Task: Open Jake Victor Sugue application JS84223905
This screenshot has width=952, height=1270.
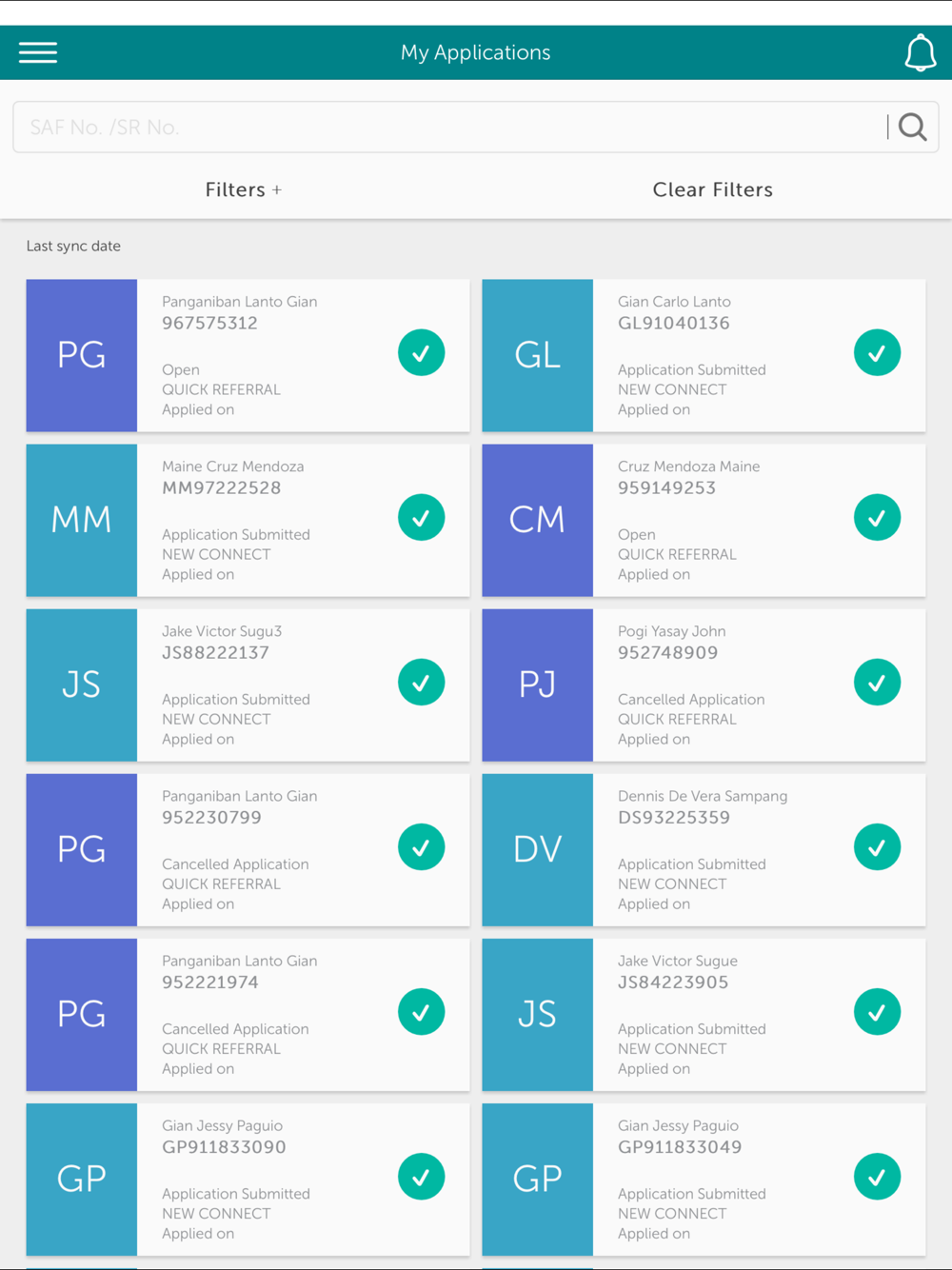Action: tap(704, 1014)
